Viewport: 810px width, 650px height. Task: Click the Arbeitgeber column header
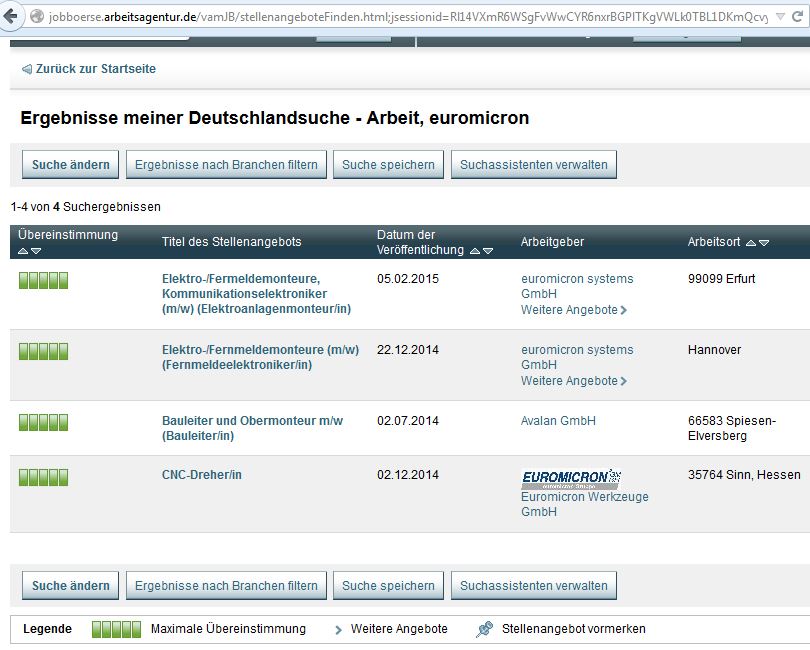pyautogui.click(x=551, y=241)
